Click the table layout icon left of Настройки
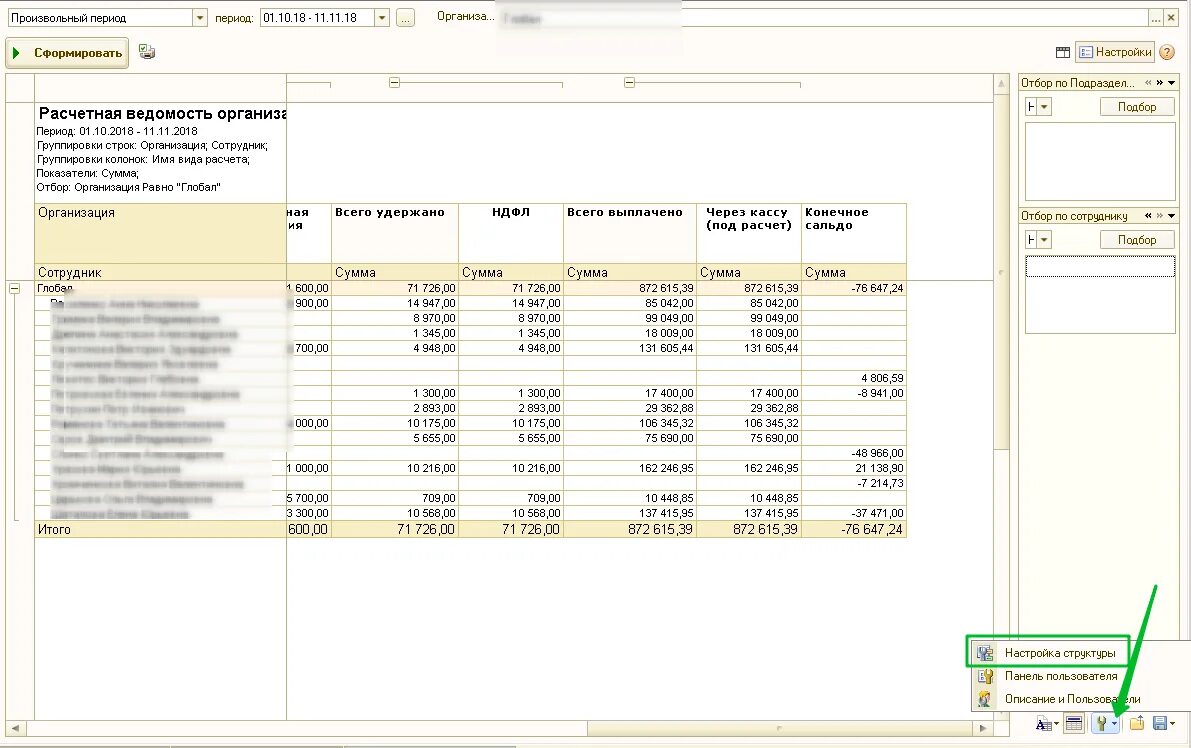Screen dimensions: 1191x748 1063,52
